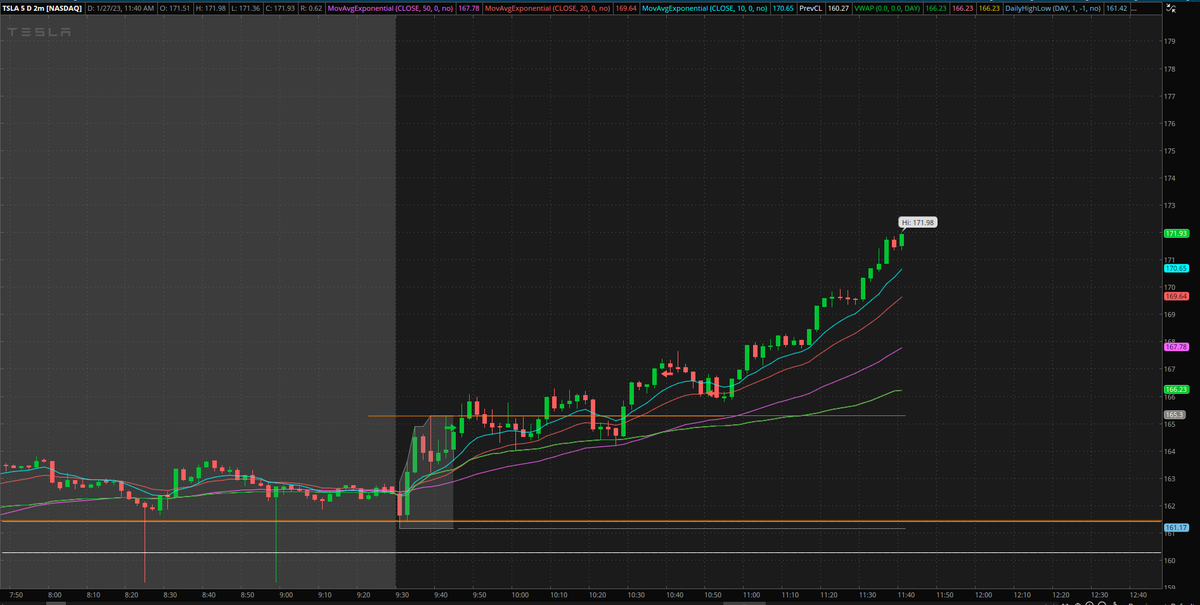Select the gray 165.3 price level bubble
The image size is (1200, 605).
click(x=1174, y=415)
